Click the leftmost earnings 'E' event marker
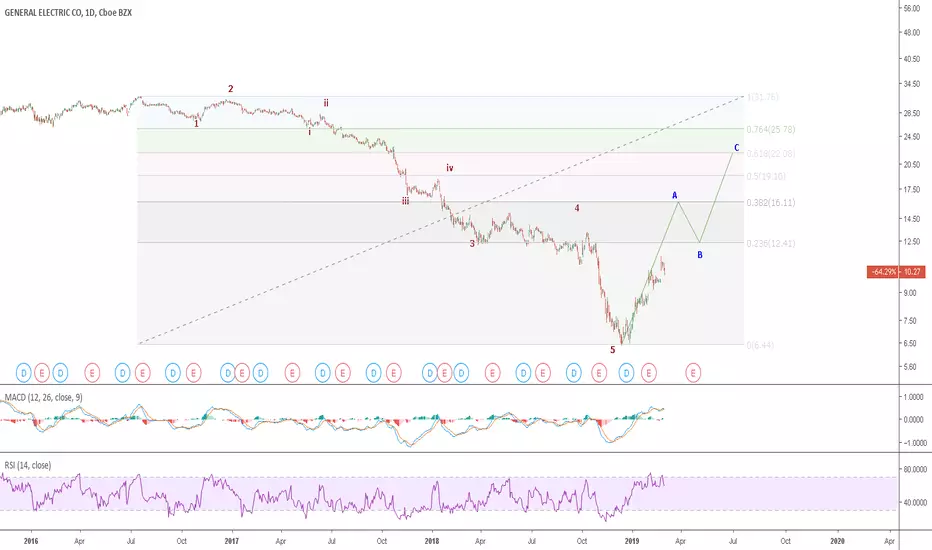932x550 pixels. [x=42, y=373]
